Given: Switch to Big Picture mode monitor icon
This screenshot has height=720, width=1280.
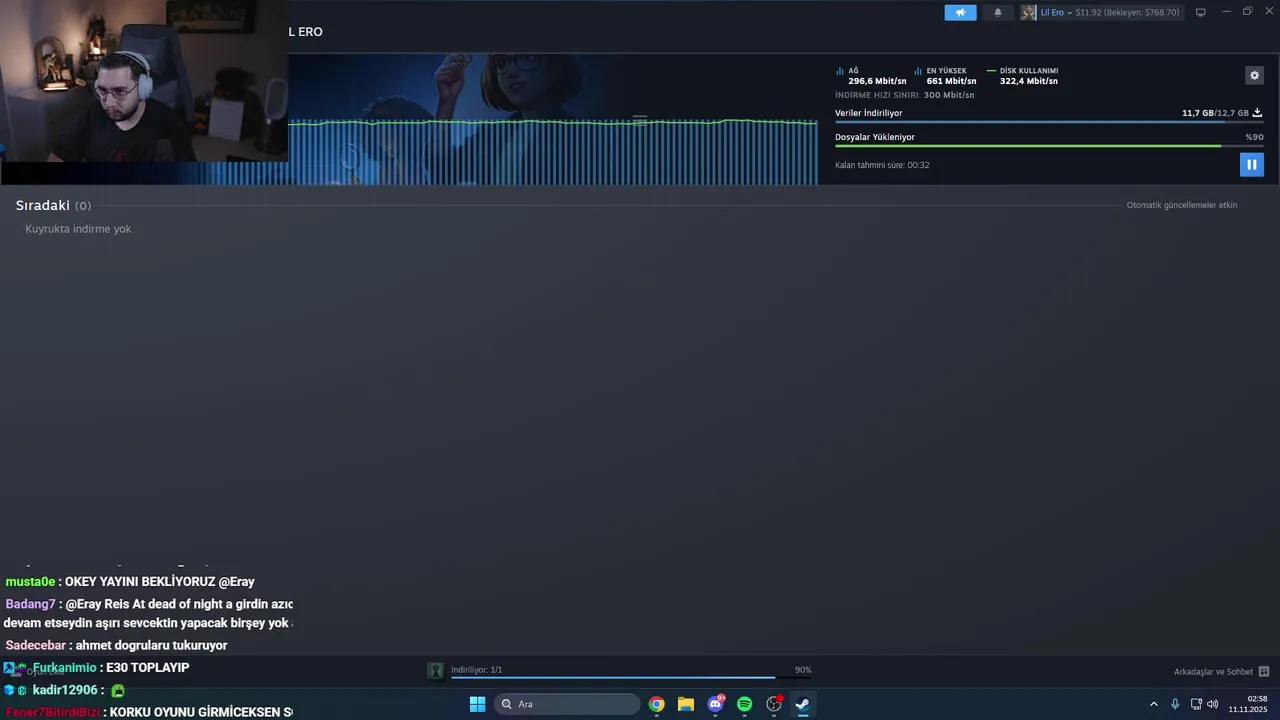Looking at the screenshot, I should point(1201,12).
